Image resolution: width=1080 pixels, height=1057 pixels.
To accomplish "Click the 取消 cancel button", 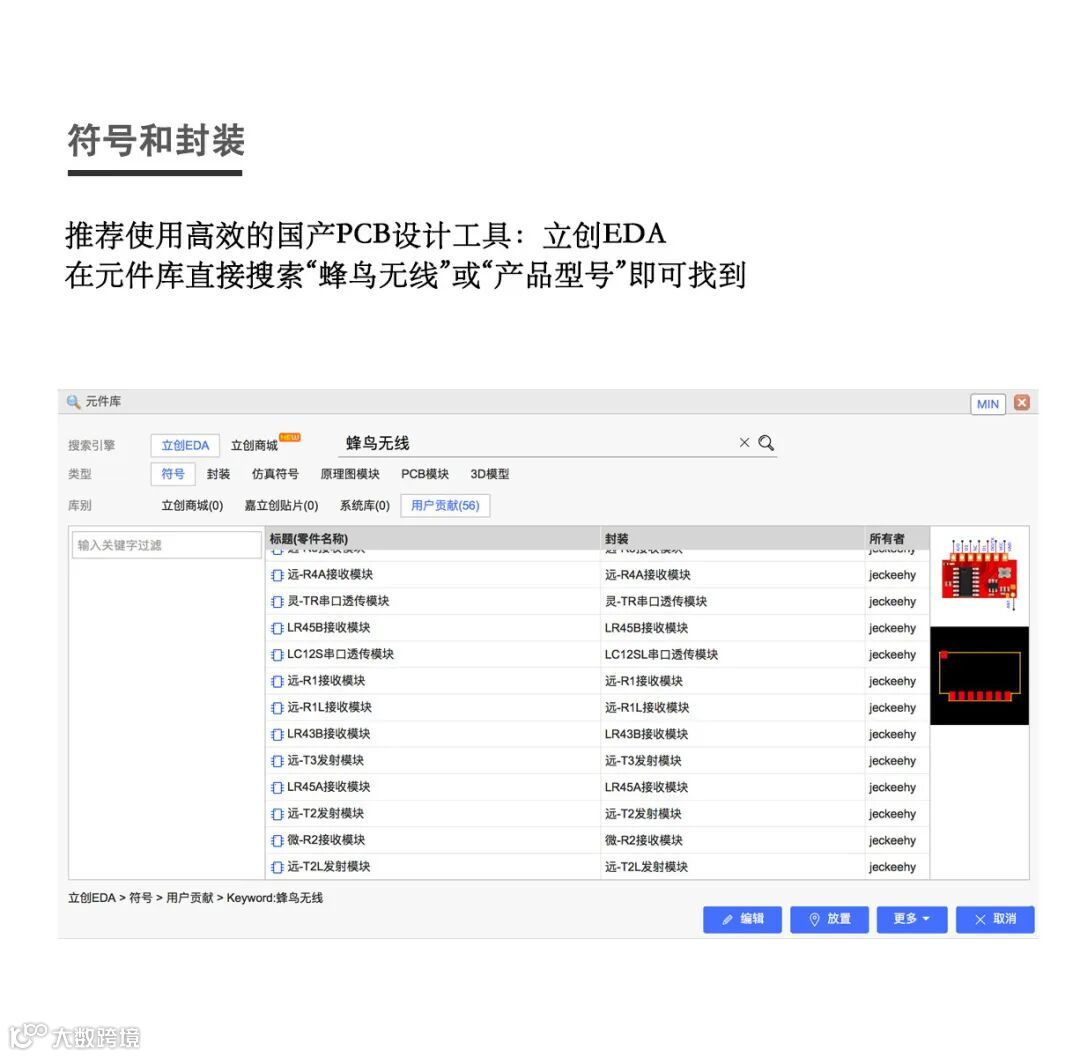I will tap(995, 919).
